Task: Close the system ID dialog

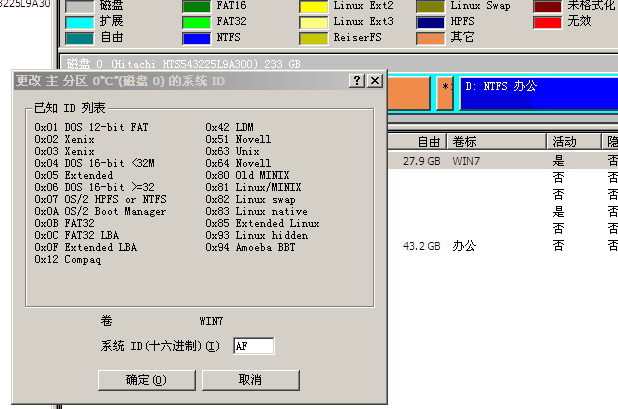Action: click(x=375, y=81)
